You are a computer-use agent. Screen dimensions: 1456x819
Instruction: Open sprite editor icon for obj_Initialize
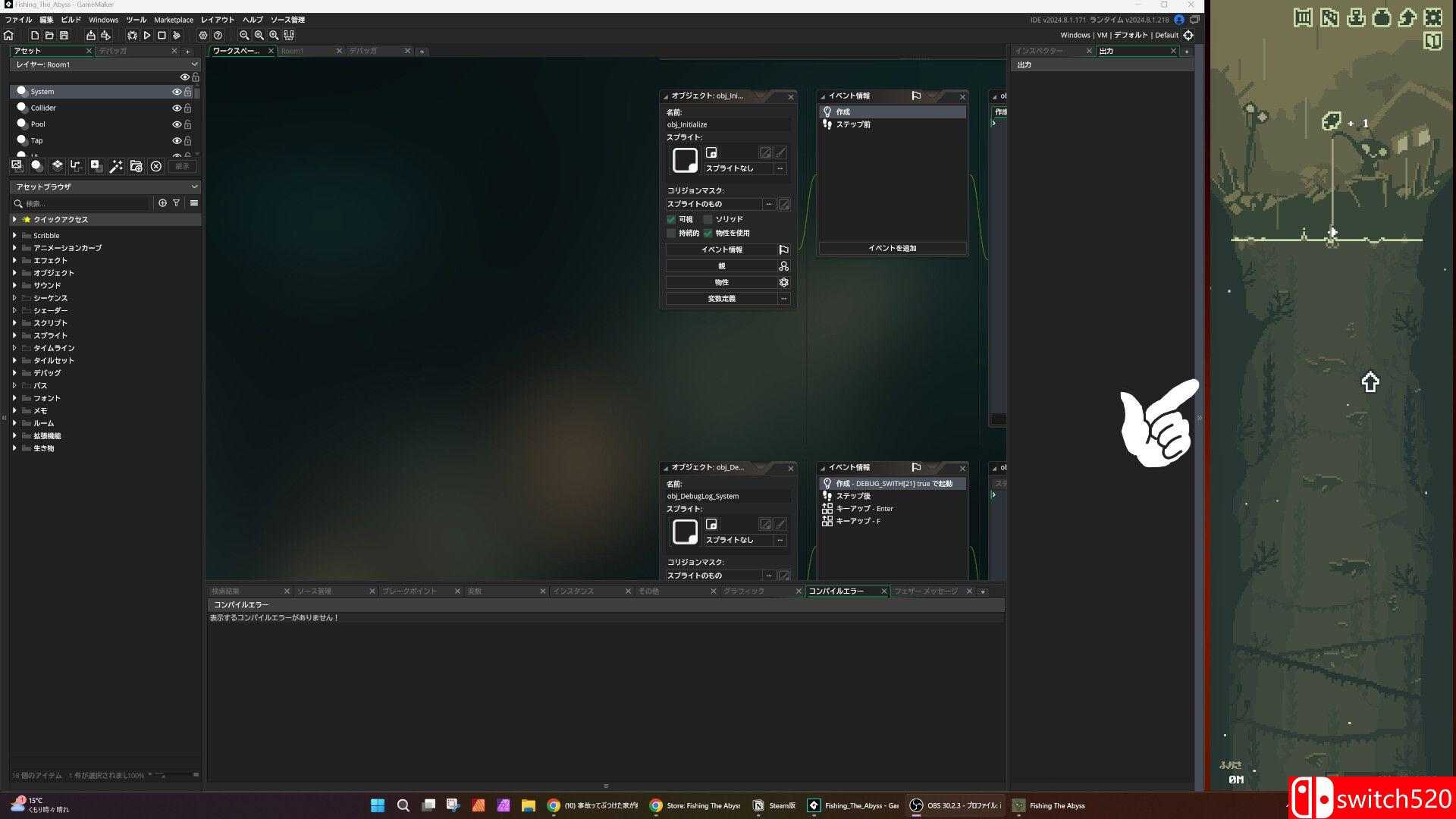tap(765, 153)
